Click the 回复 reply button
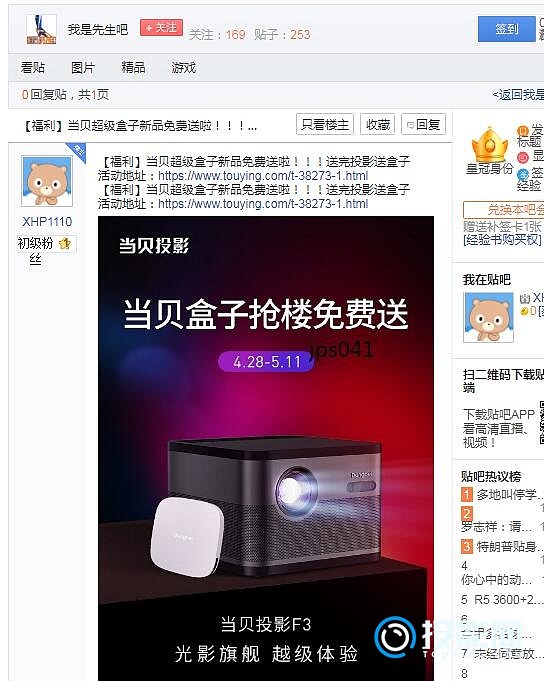 click(423, 125)
